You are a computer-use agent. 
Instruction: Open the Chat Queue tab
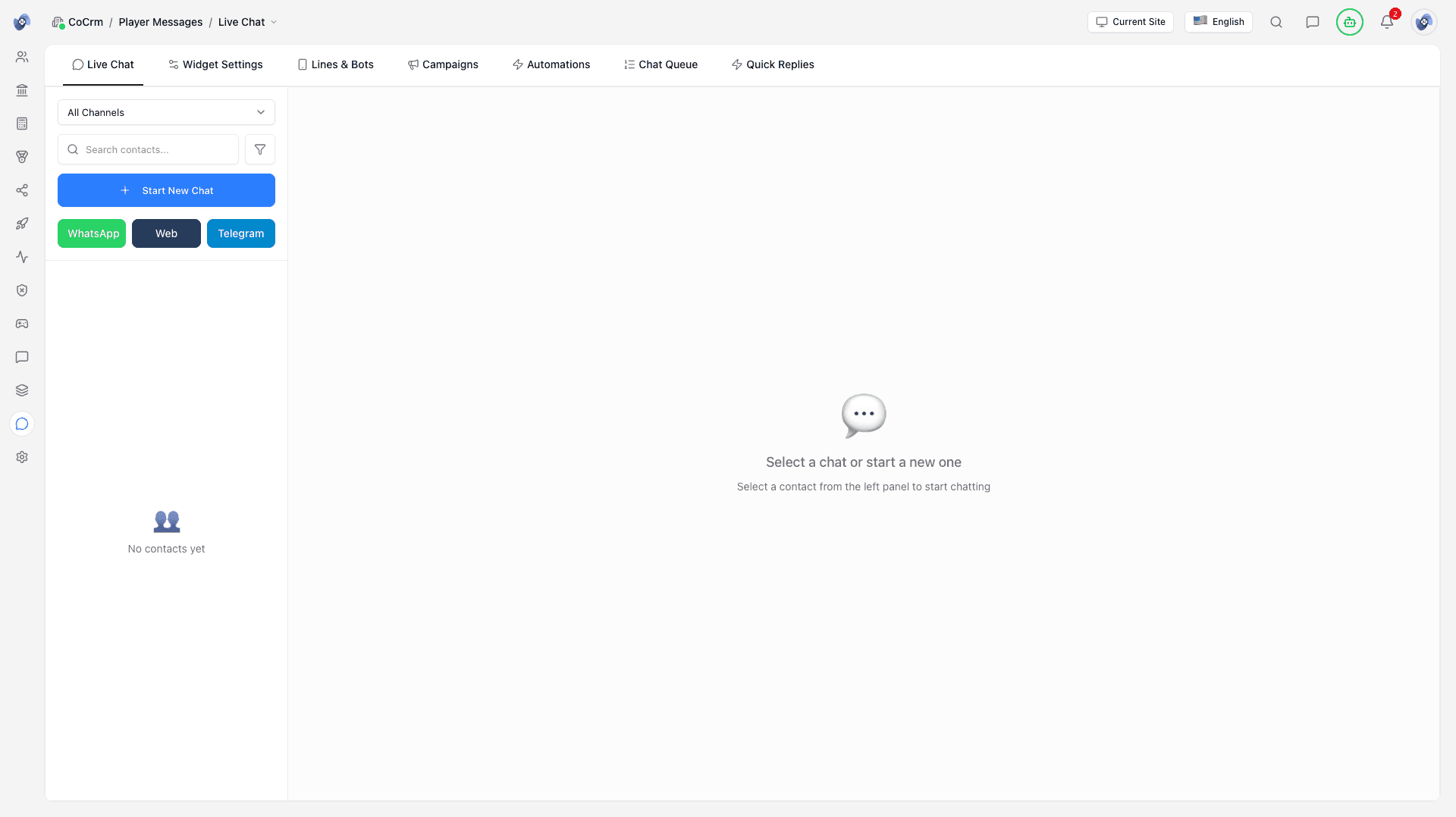[661, 64]
